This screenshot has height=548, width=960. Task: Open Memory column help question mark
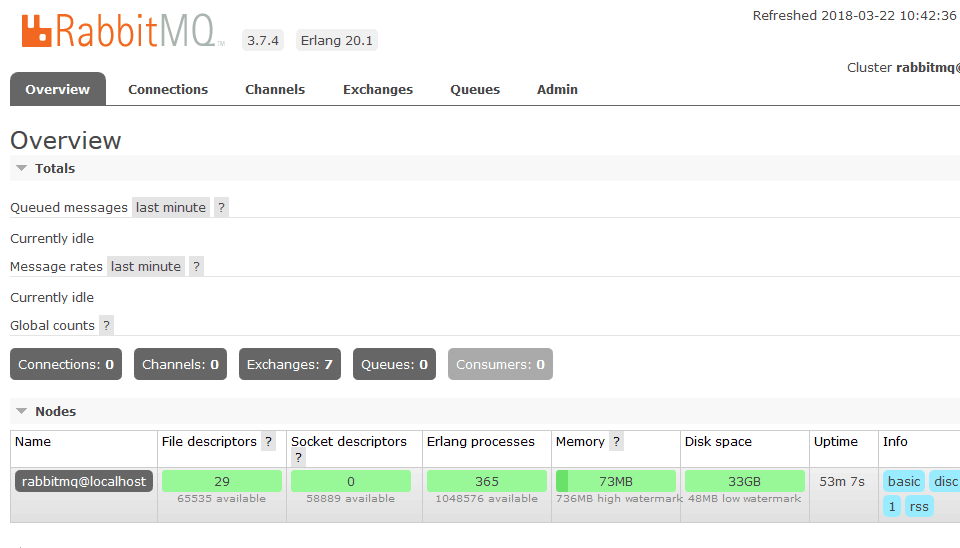point(617,442)
